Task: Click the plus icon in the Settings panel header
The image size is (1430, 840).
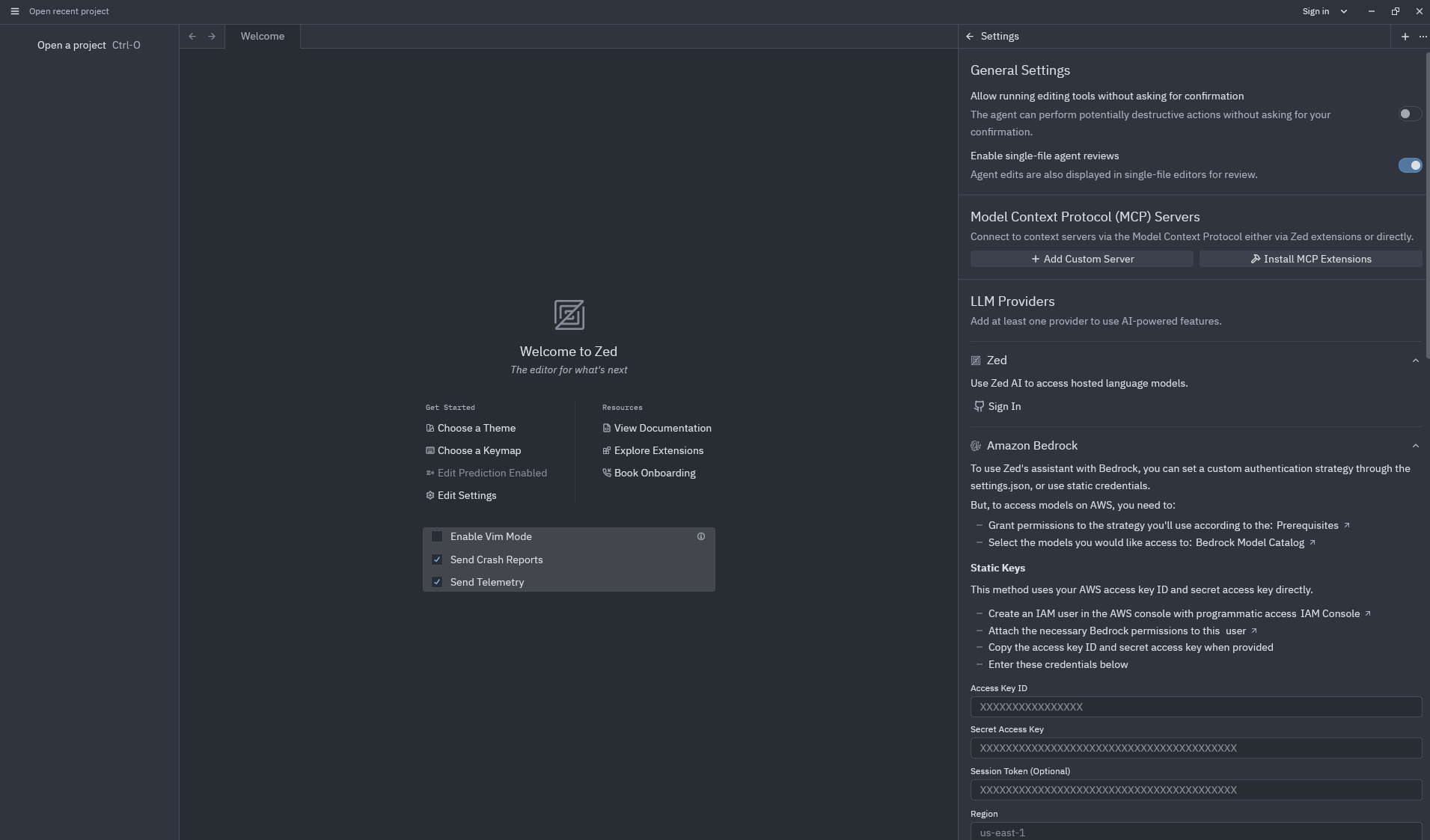Action: tap(1405, 36)
